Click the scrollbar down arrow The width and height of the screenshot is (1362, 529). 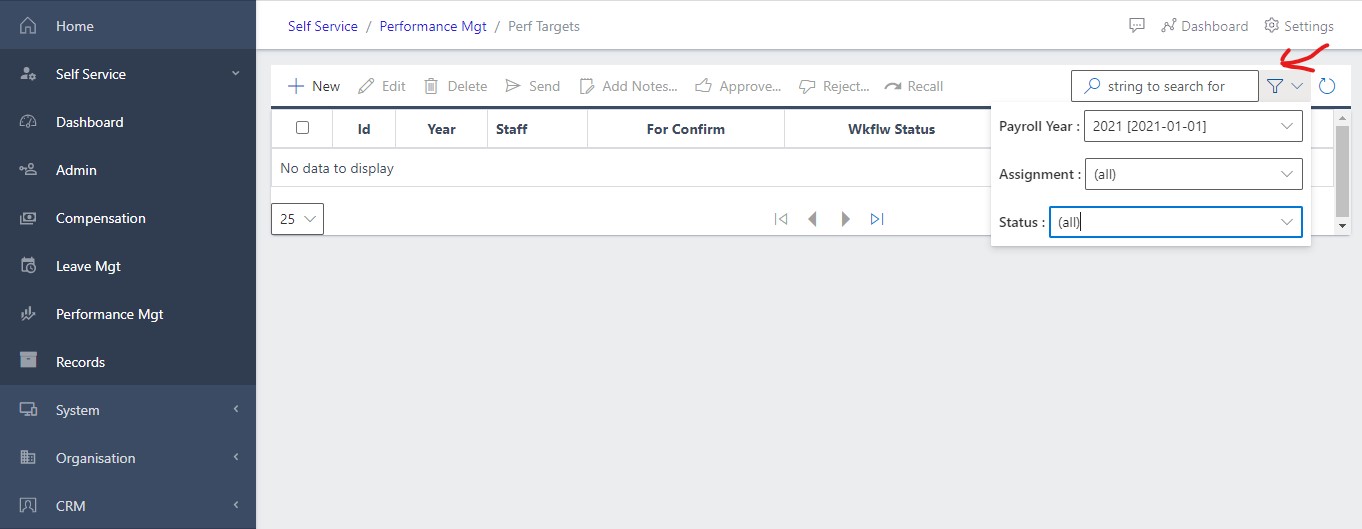pos(1343,227)
